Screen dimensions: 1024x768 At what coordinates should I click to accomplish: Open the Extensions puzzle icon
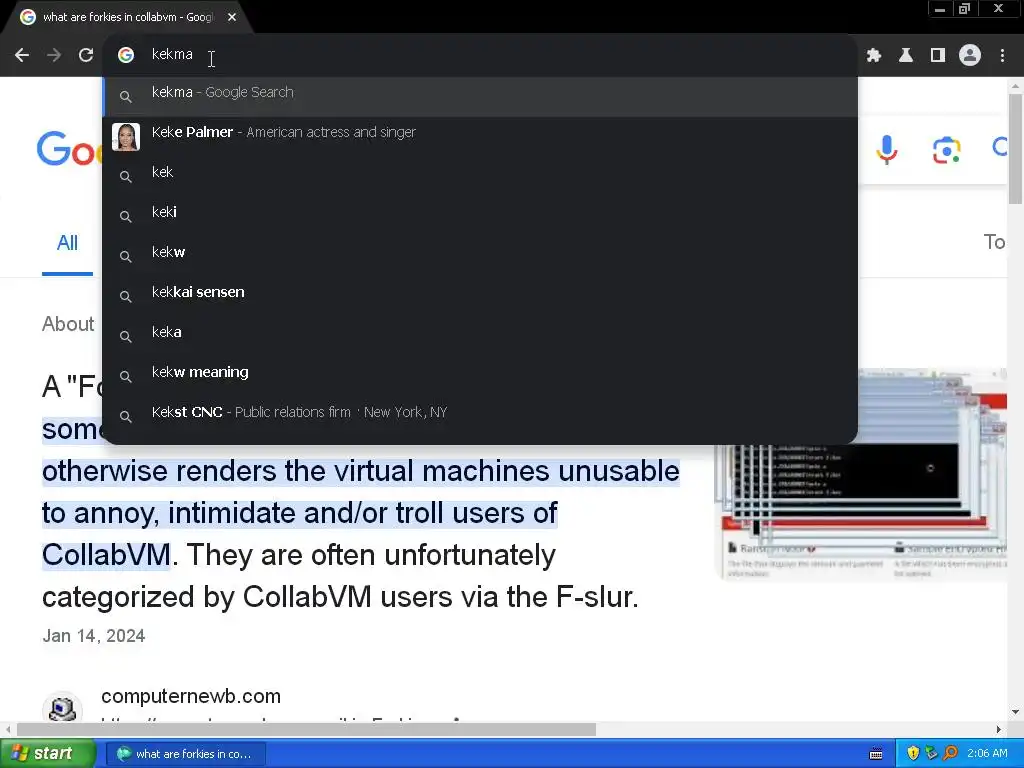(x=874, y=56)
